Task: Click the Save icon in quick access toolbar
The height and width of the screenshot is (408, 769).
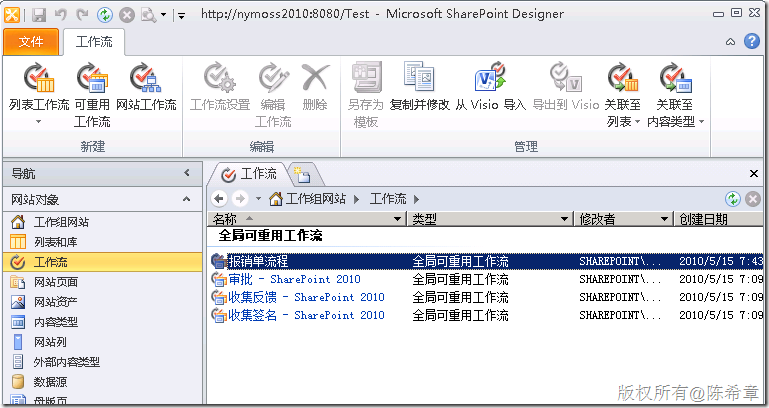Action: coord(39,15)
